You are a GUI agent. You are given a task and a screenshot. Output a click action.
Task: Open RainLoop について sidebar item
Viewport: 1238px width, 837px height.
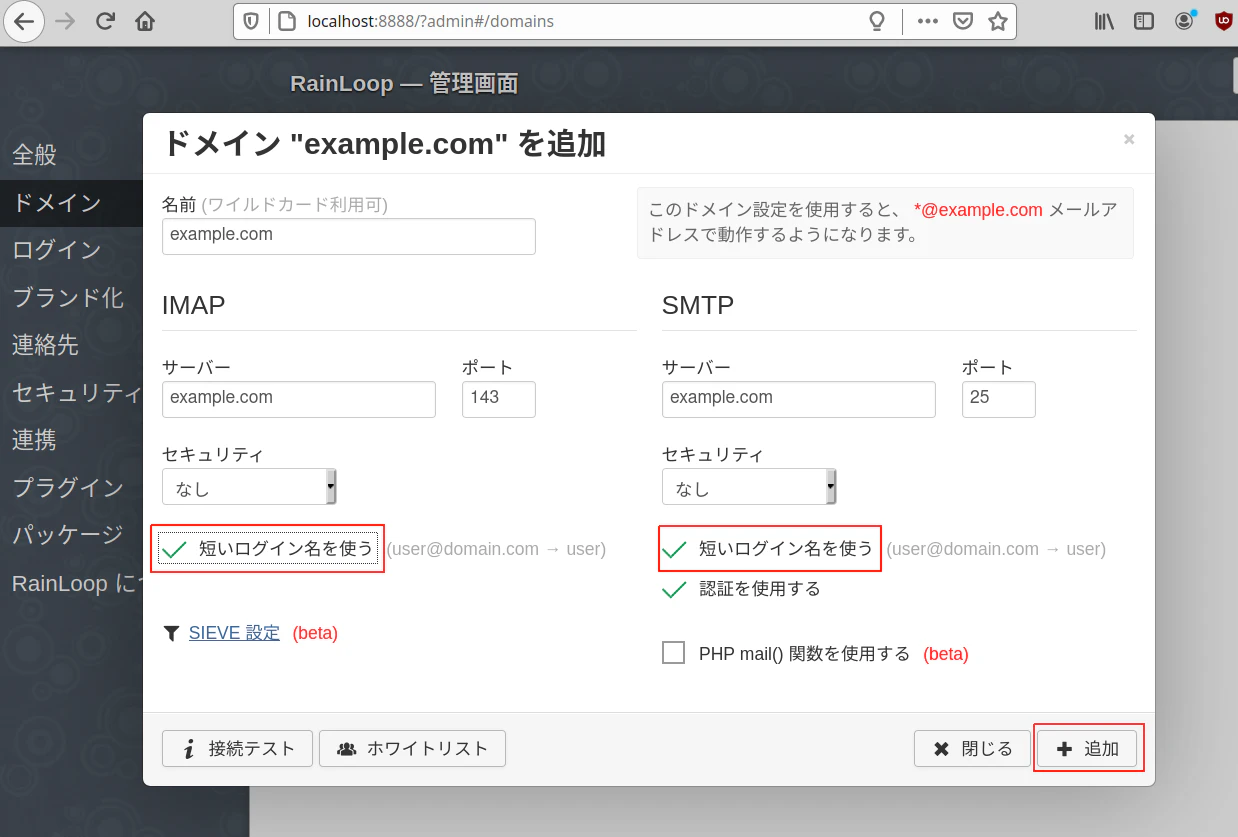tap(71, 583)
